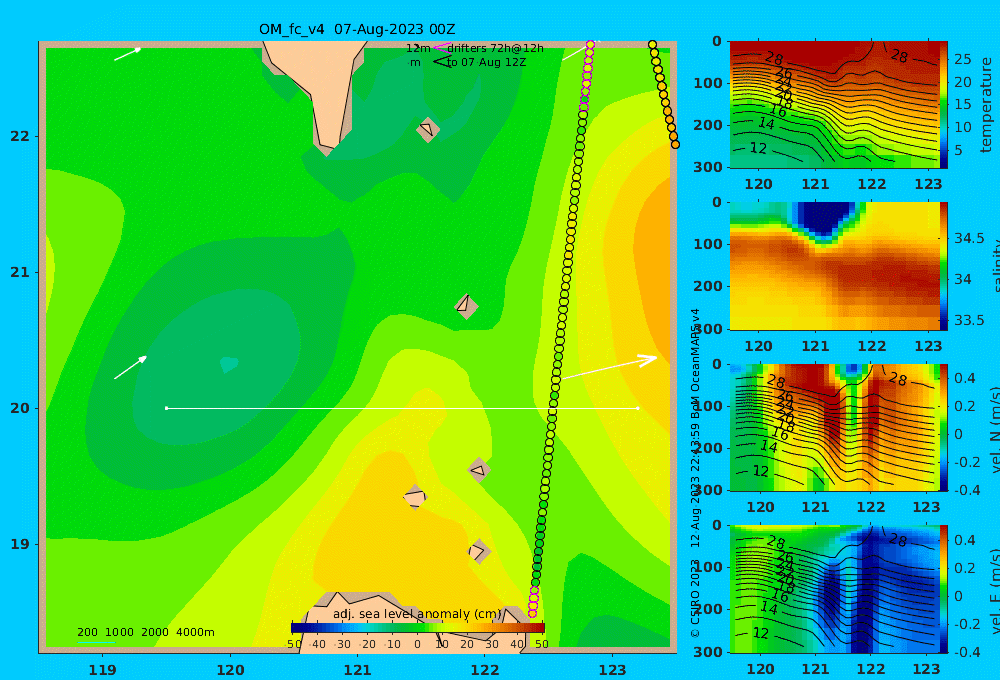Click the latitude label '19' on map

point(20,544)
